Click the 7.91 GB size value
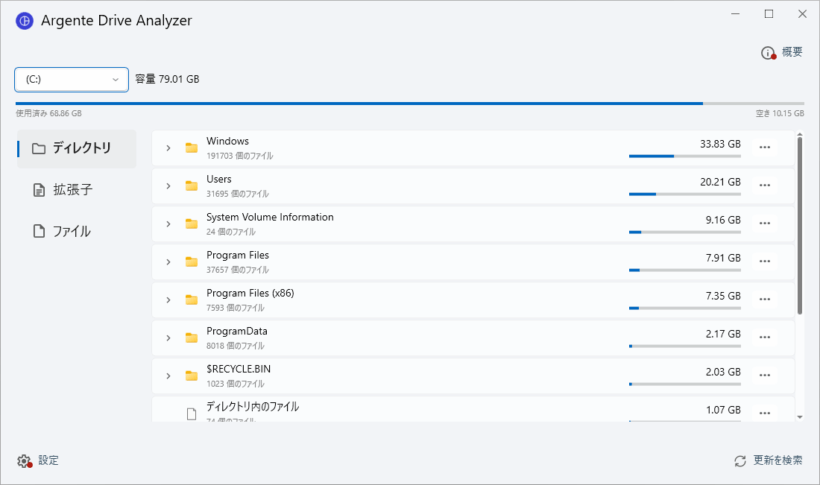Image resolution: width=820 pixels, height=485 pixels. pos(723,258)
